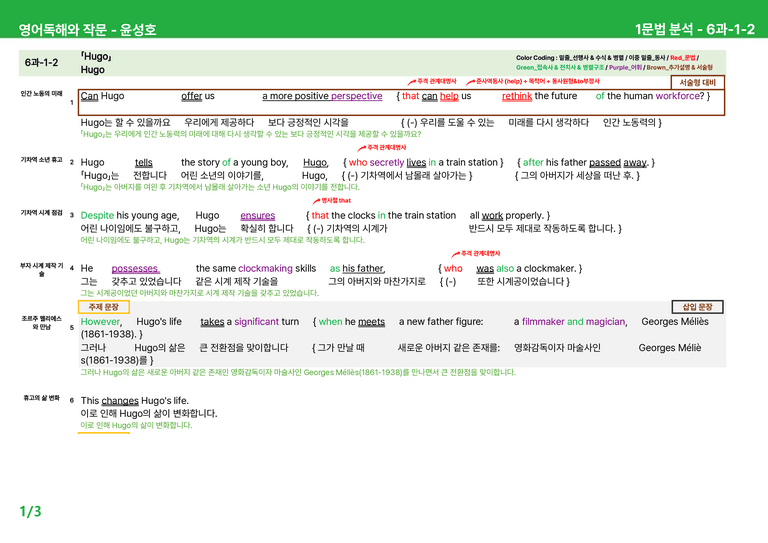Click the sidebar label 기차역 소년 휴고
Screen dimensions: 768x543
pos(41,160)
